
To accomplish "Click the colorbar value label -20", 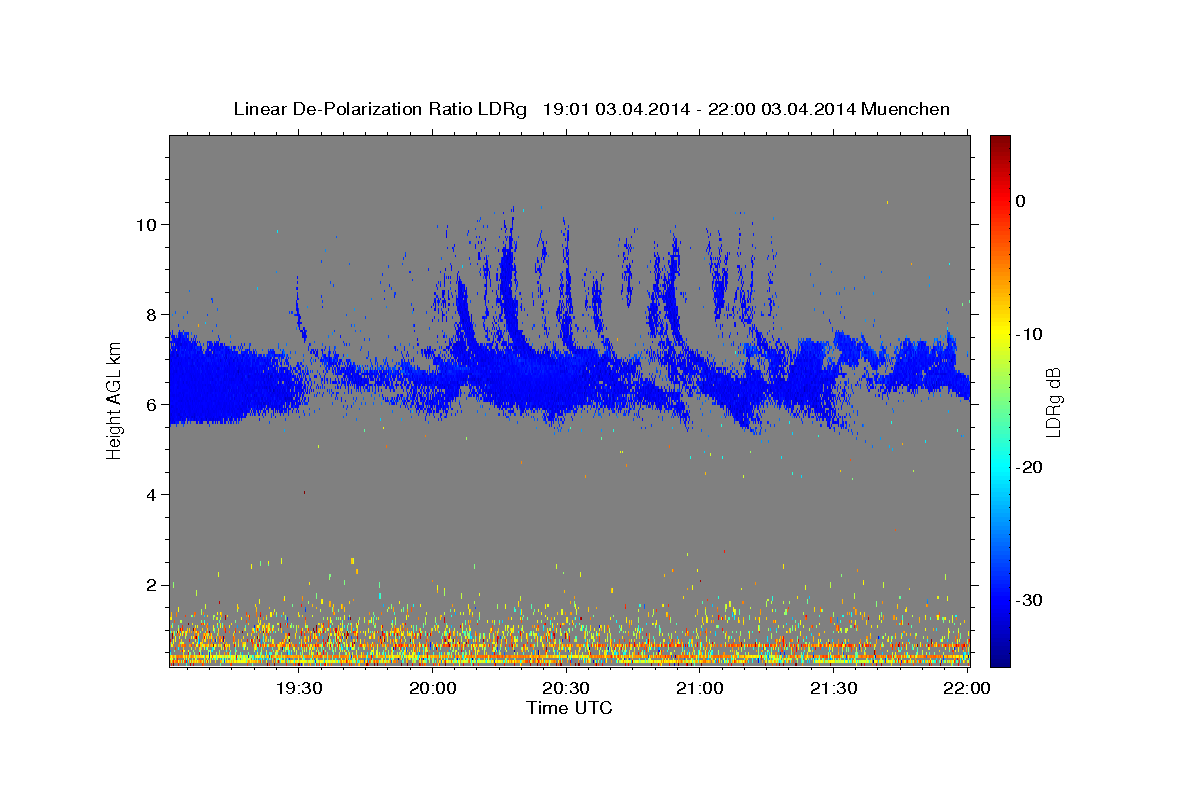I will (x=1028, y=467).
